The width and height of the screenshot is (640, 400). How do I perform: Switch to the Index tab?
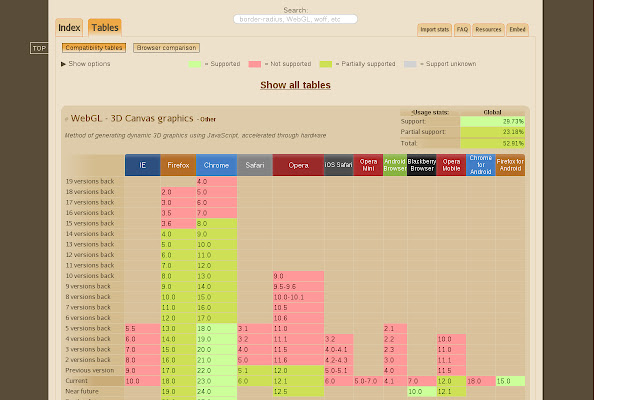69,28
